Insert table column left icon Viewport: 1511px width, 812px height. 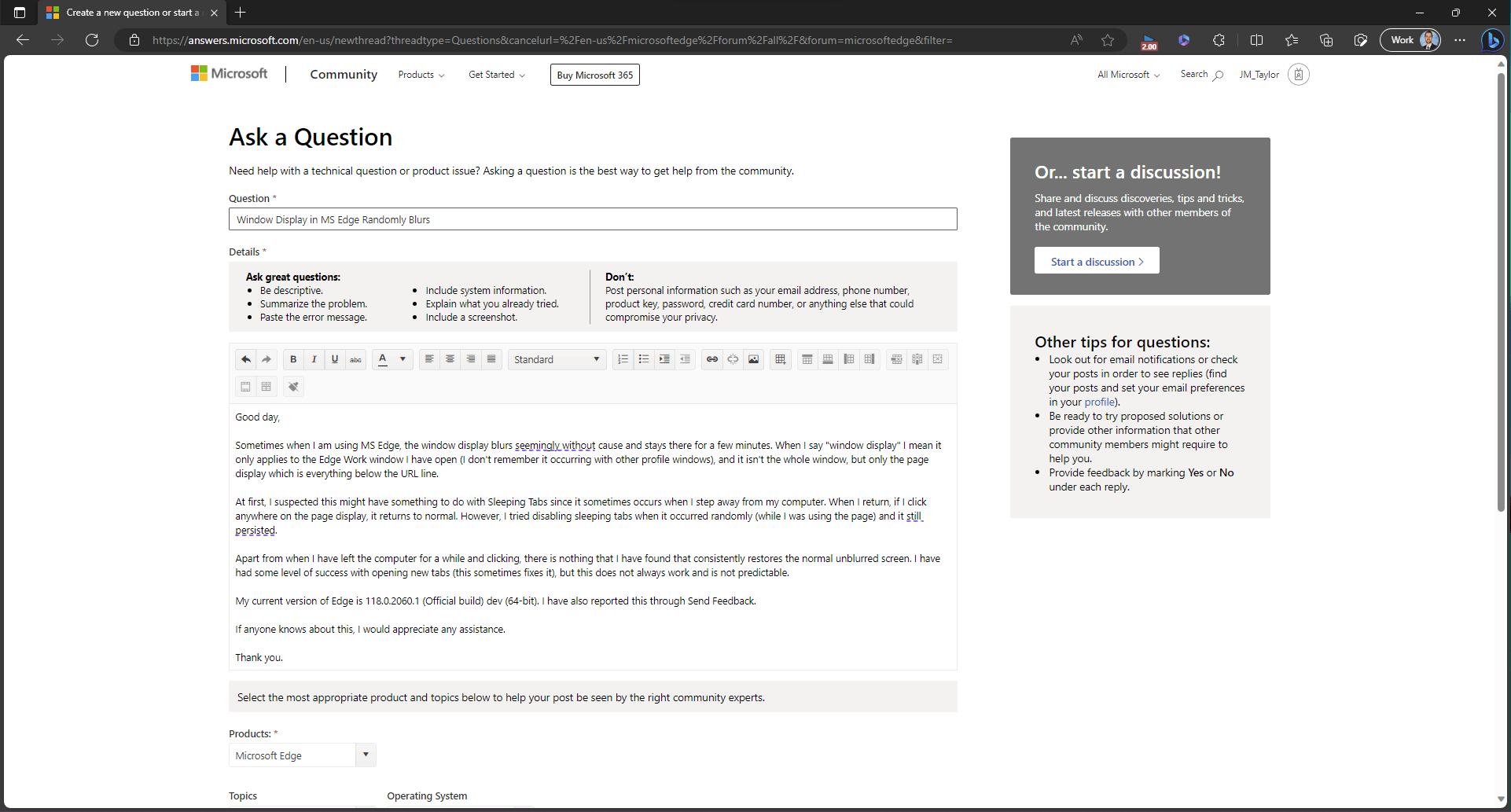coord(848,359)
